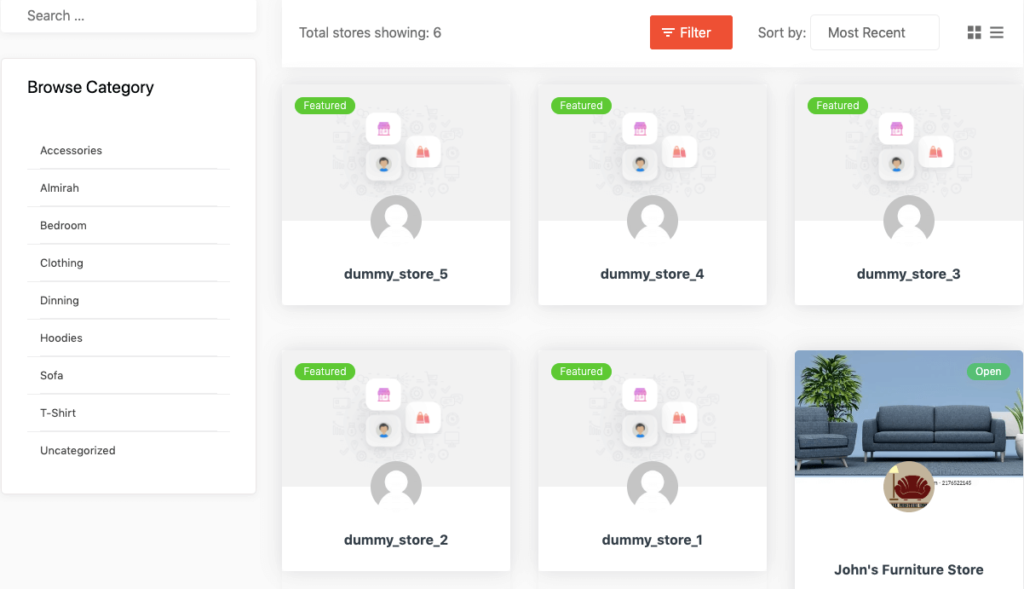Click Open badge on John's Furniture Store
The width and height of the screenshot is (1024, 589).
(x=988, y=372)
